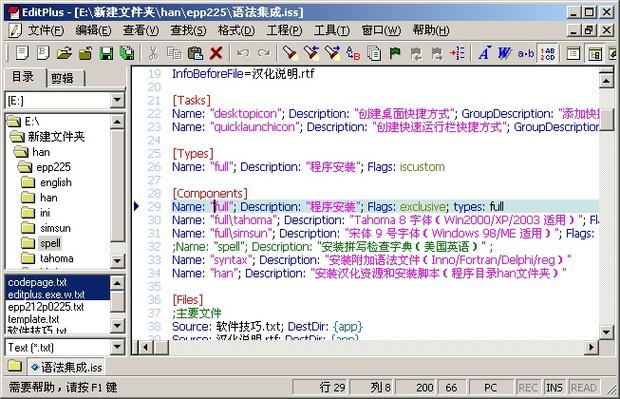Toggle line numbers display icon
620x399 pixels.
point(548,53)
